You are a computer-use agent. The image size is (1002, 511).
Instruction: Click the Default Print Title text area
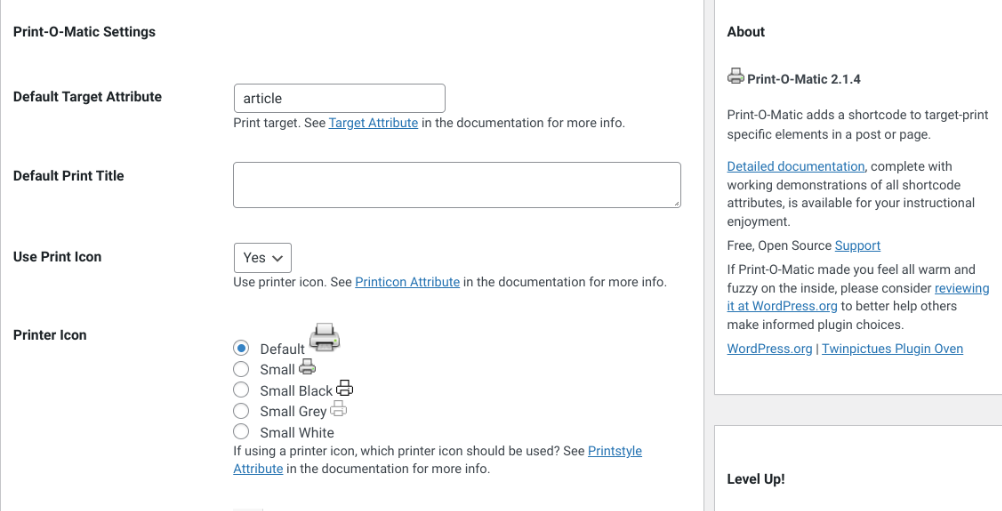(456, 185)
